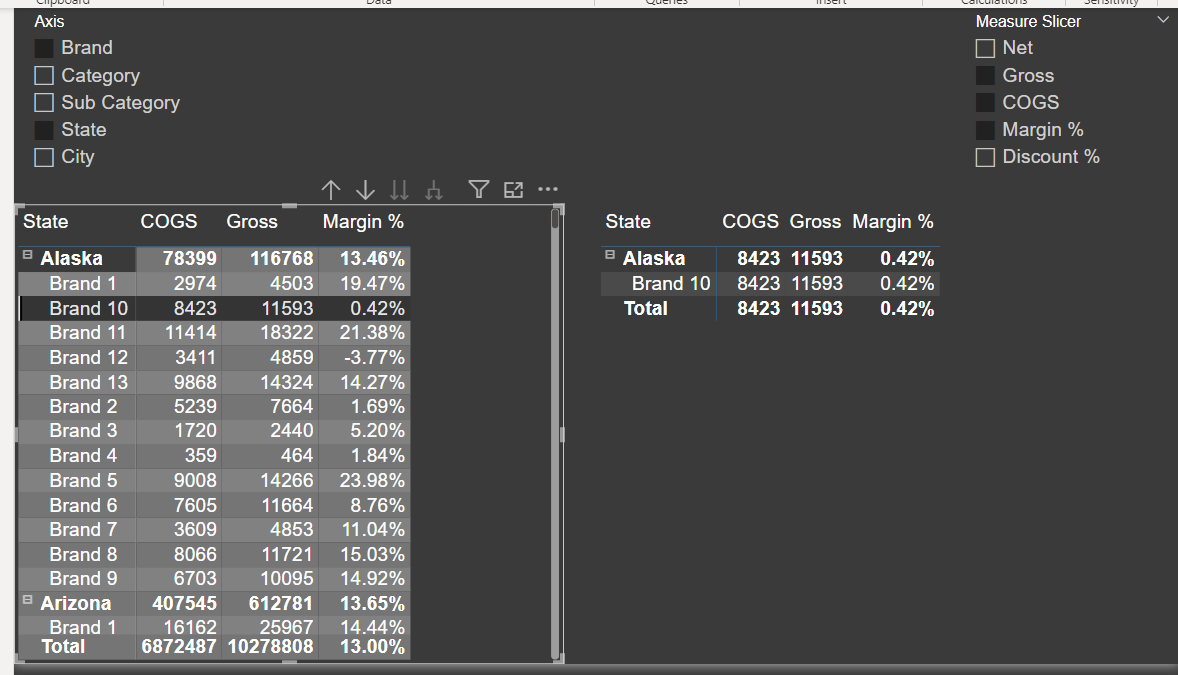The width and height of the screenshot is (1178, 675).
Task: Select Brand 4 row in left matrix
Action: click(214, 456)
